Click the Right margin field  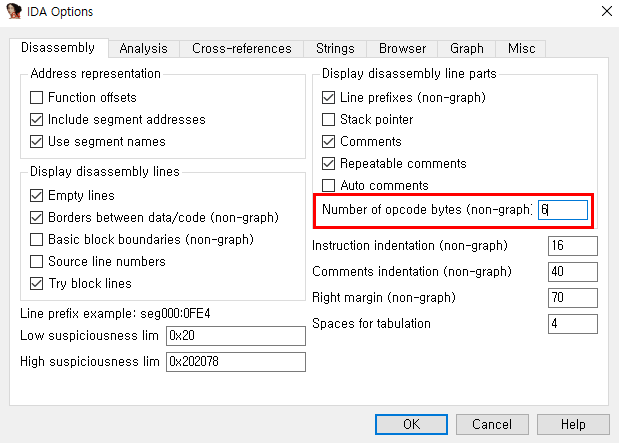[x=573, y=298]
